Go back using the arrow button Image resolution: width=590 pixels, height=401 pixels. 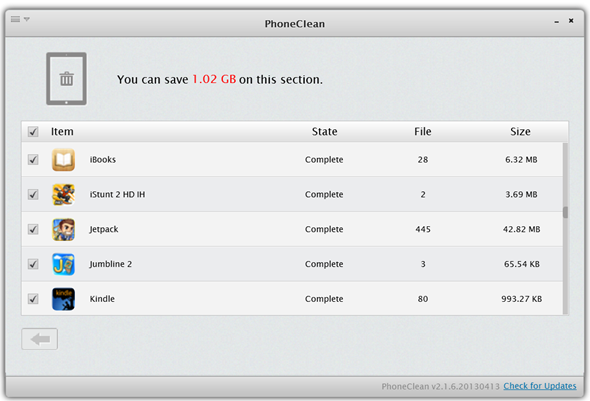pyautogui.click(x=40, y=339)
